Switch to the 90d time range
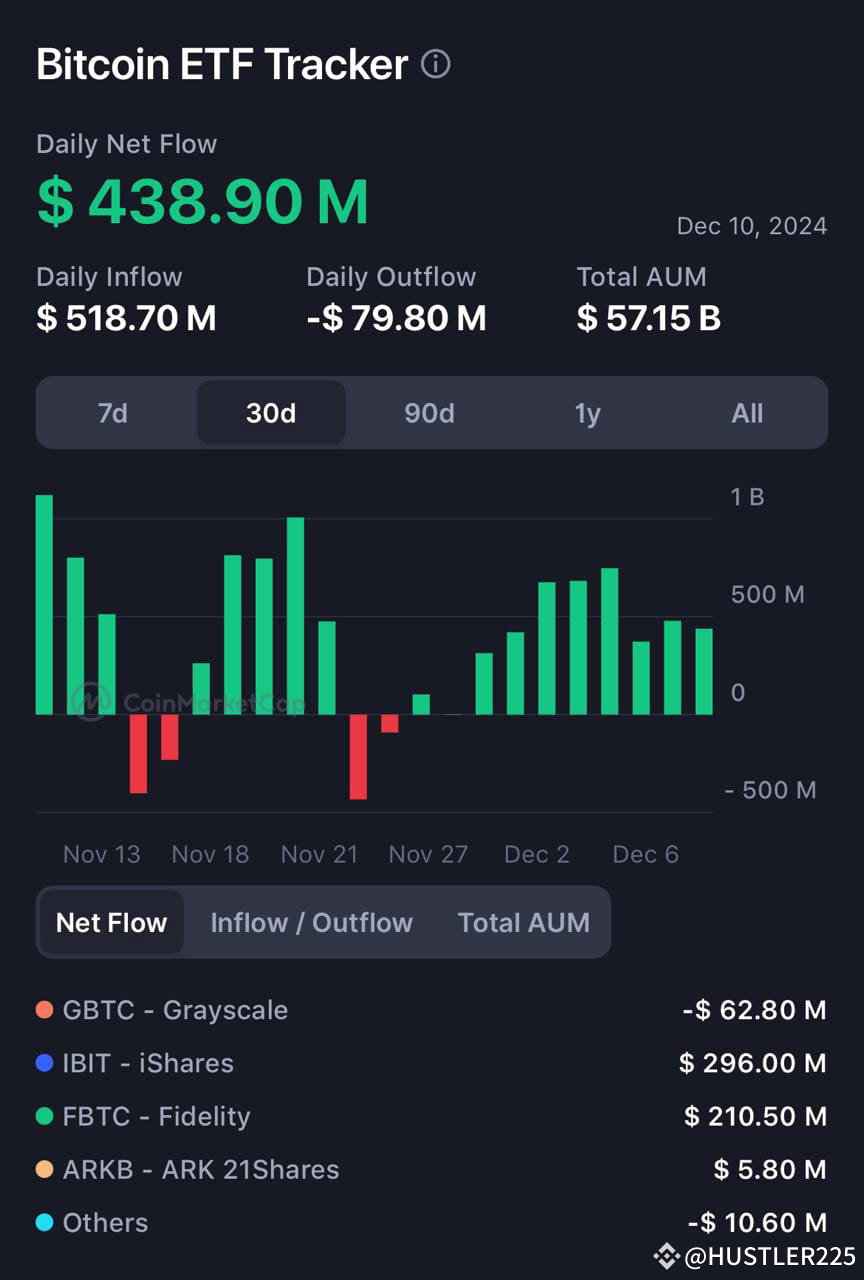This screenshot has width=864, height=1280. 429,412
